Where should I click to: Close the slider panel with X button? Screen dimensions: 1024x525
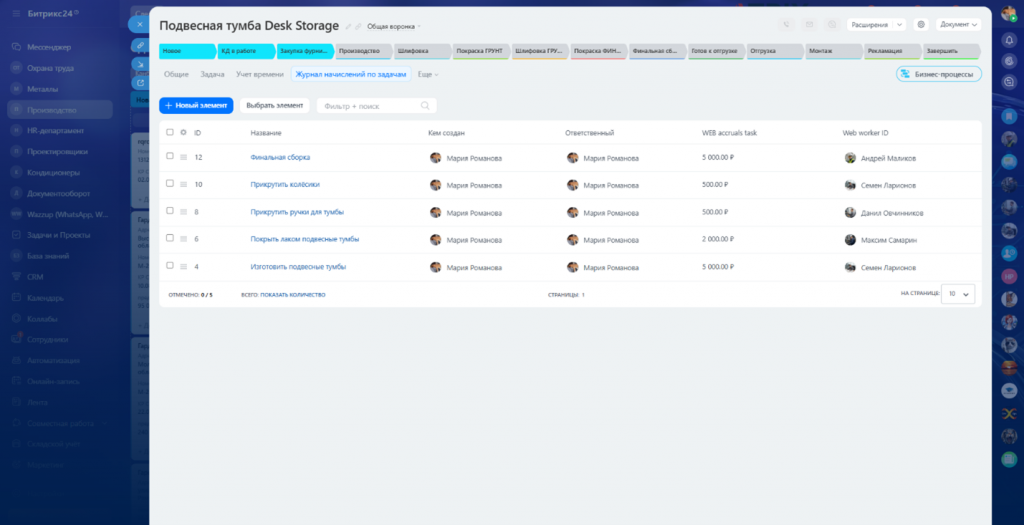pyautogui.click(x=139, y=25)
